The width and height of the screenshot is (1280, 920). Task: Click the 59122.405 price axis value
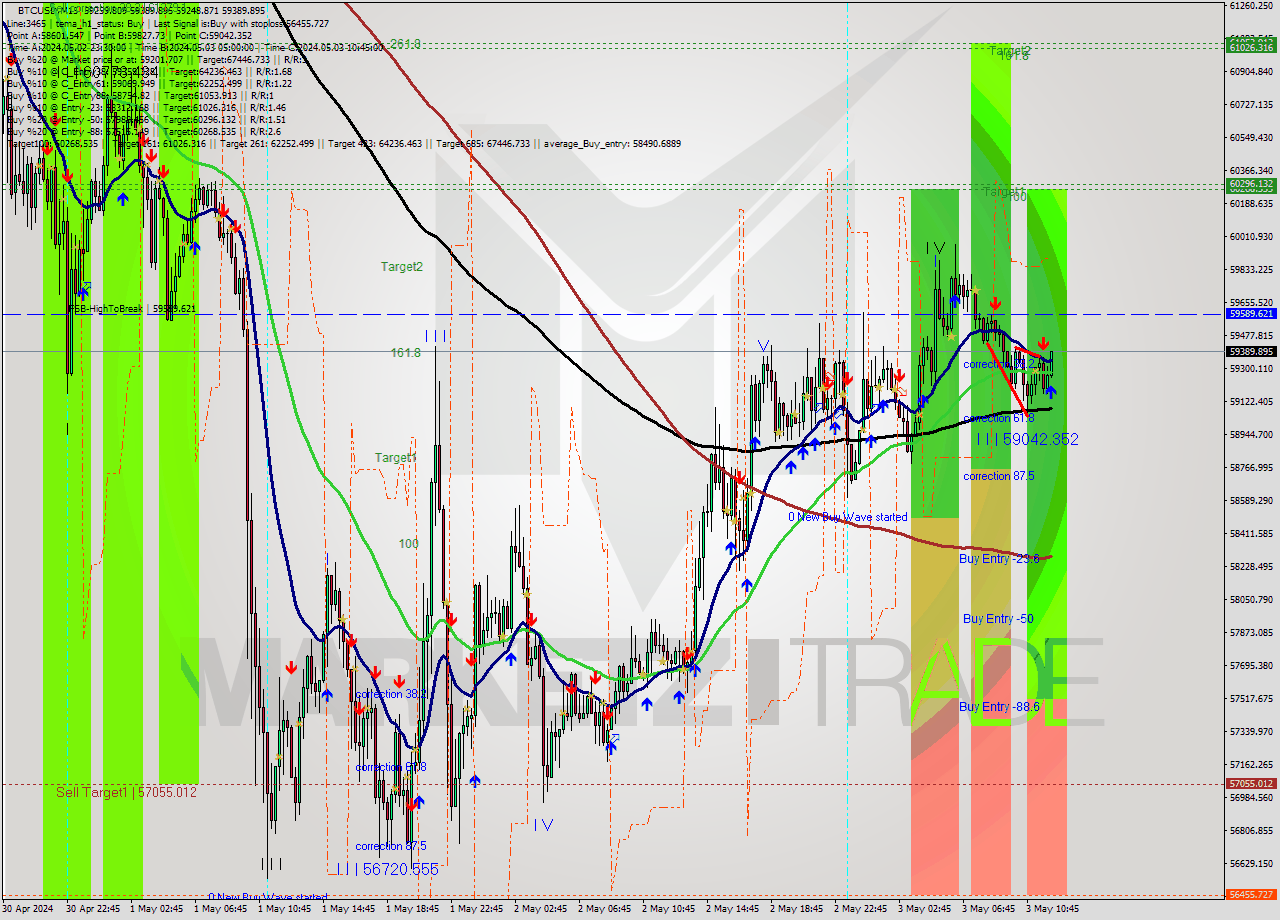point(1251,402)
